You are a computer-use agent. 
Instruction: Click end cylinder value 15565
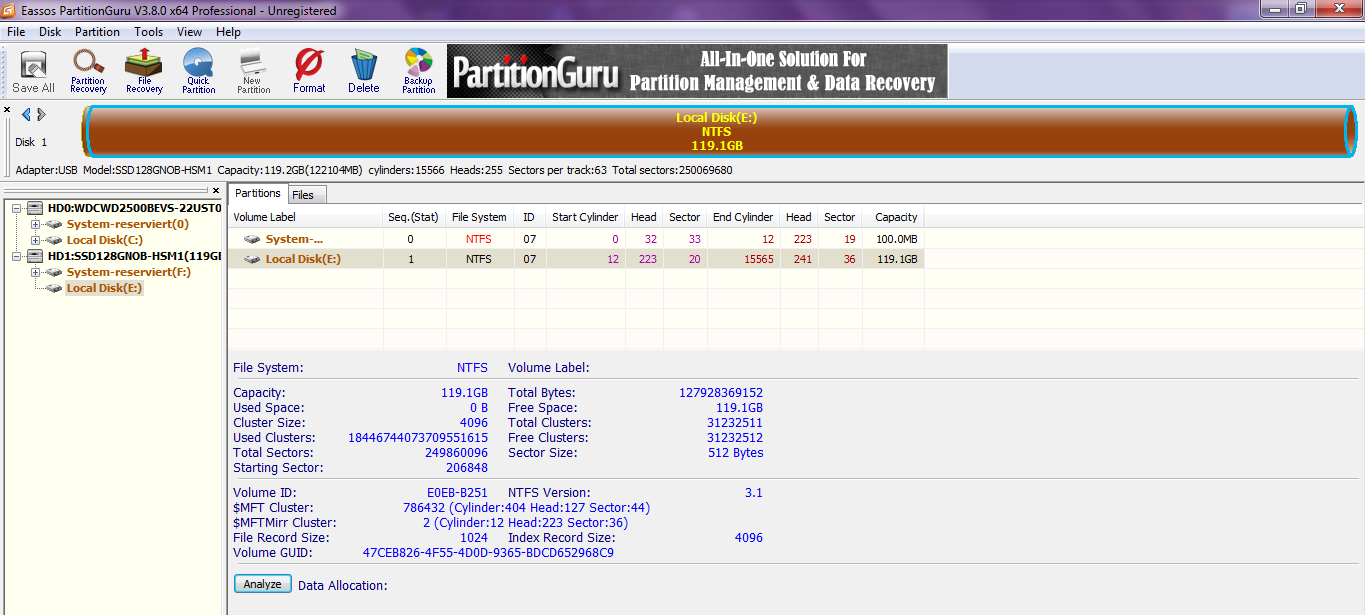(757, 259)
